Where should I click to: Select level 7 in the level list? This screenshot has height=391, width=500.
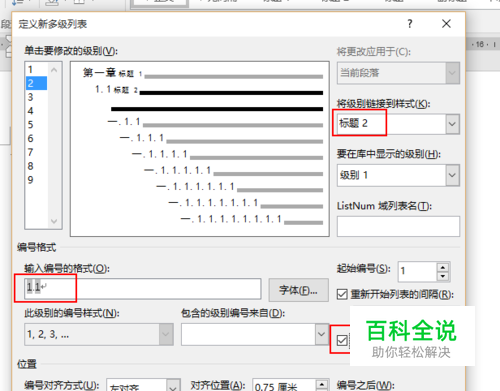coord(36,152)
